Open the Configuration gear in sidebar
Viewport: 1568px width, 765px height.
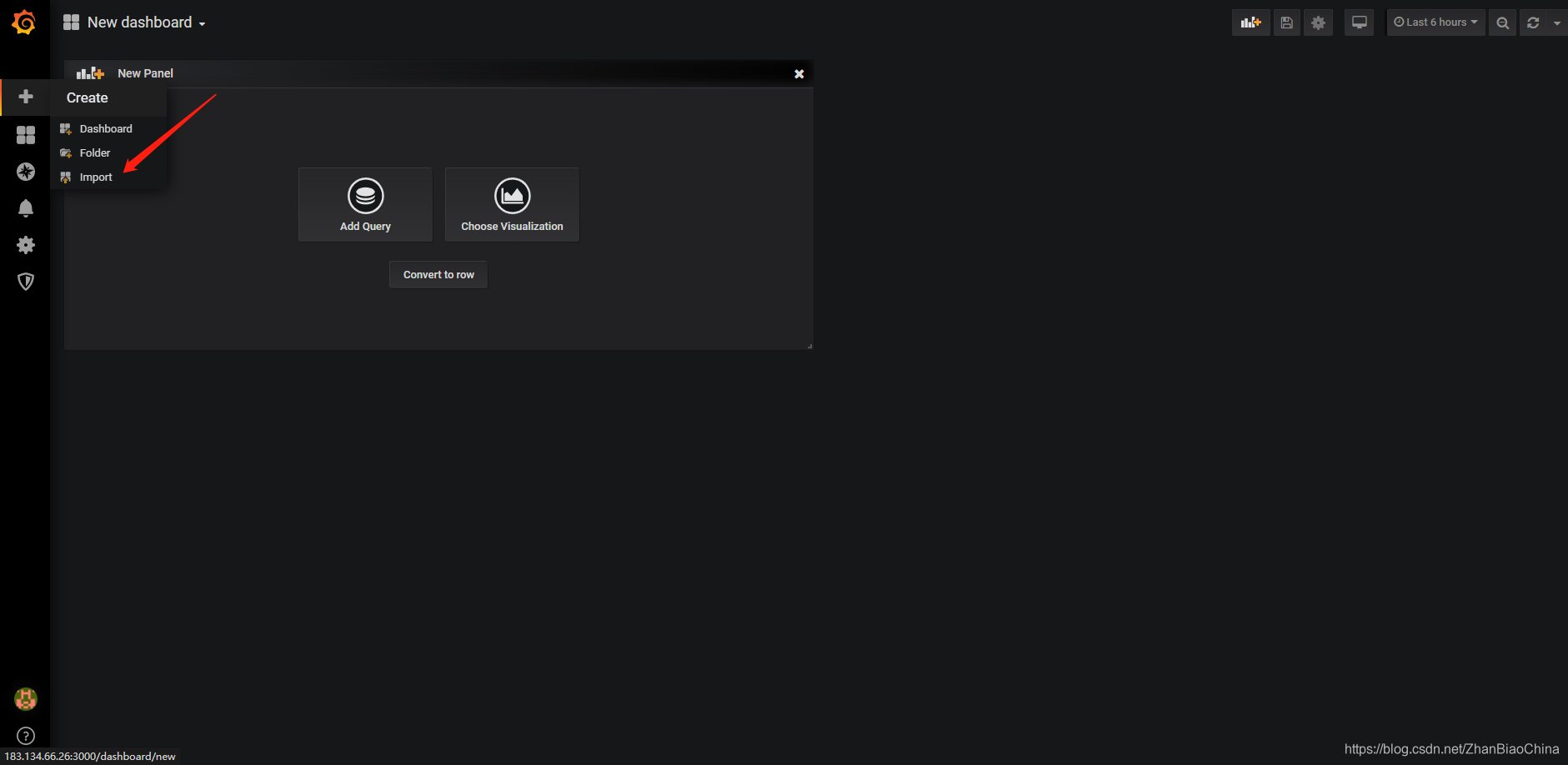(x=26, y=245)
